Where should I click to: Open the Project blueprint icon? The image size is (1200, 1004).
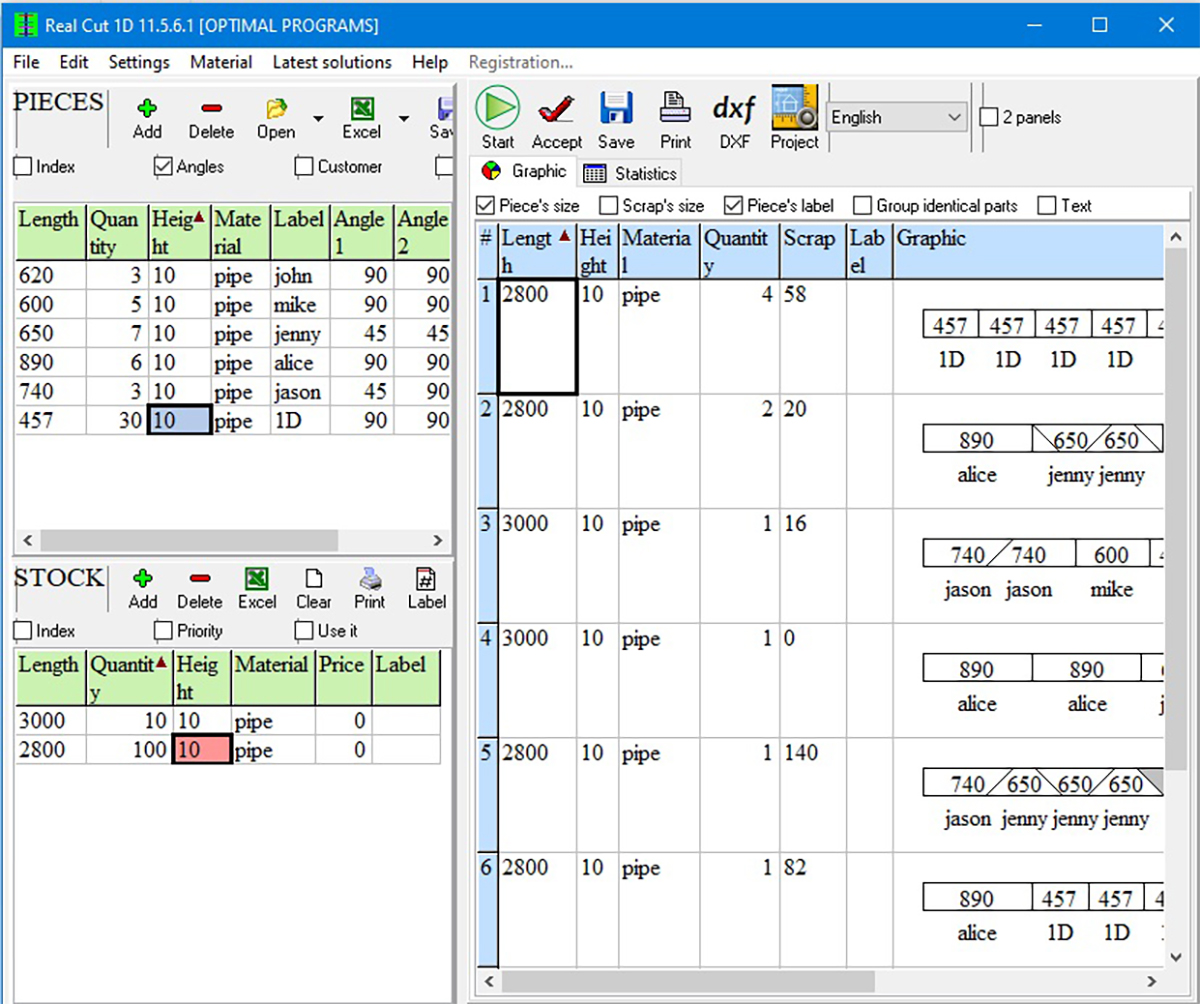pos(794,108)
